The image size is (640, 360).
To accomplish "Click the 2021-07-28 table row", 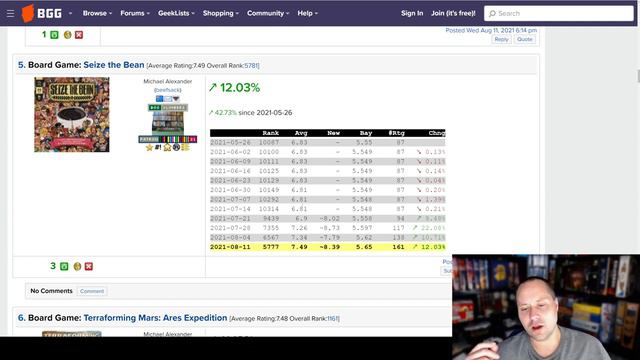I will point(327,228).
